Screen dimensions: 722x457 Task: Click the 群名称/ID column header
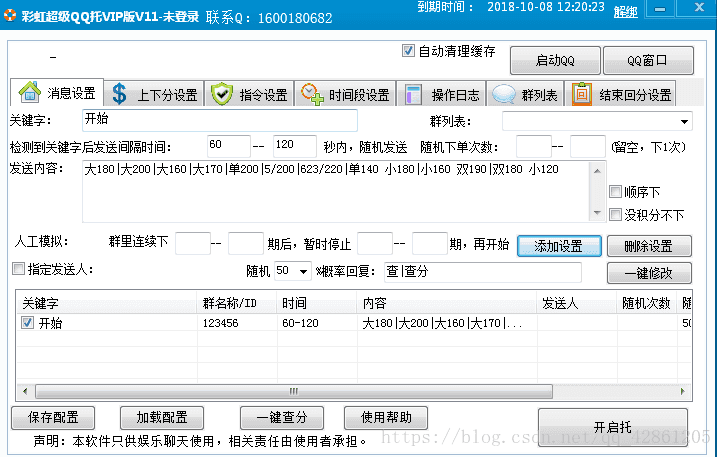click(237, 303)
